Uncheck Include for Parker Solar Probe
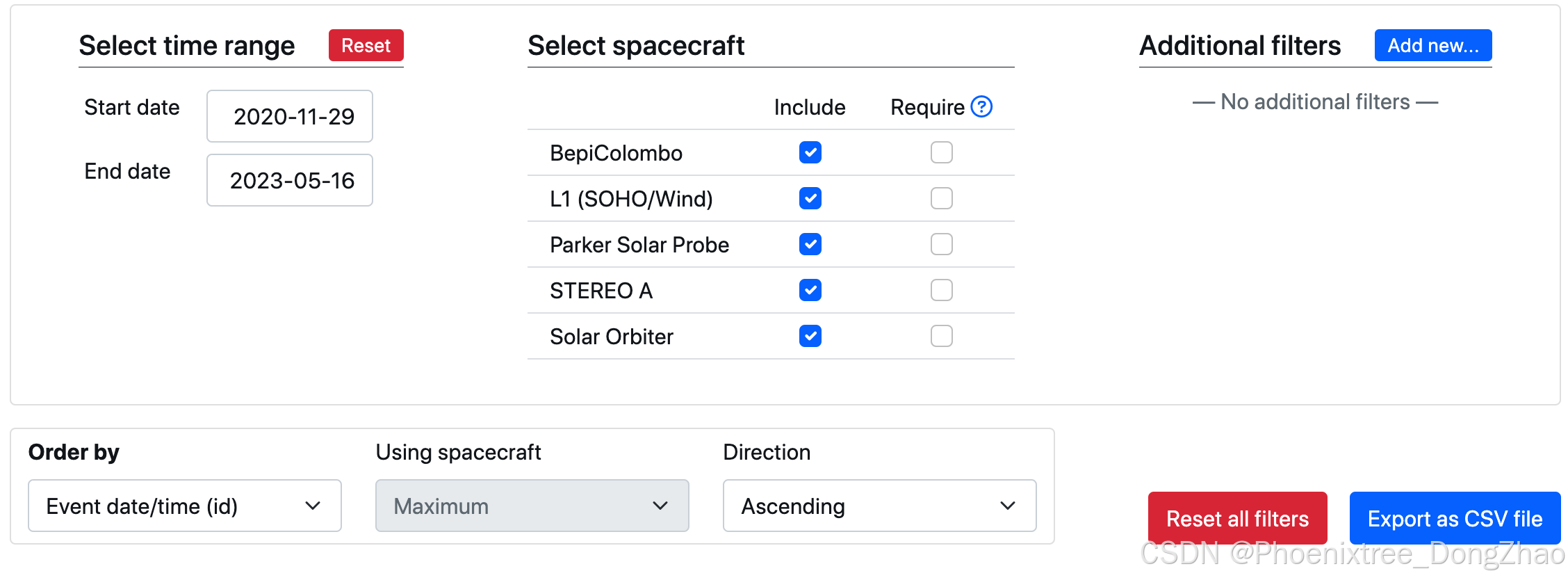 810,244
